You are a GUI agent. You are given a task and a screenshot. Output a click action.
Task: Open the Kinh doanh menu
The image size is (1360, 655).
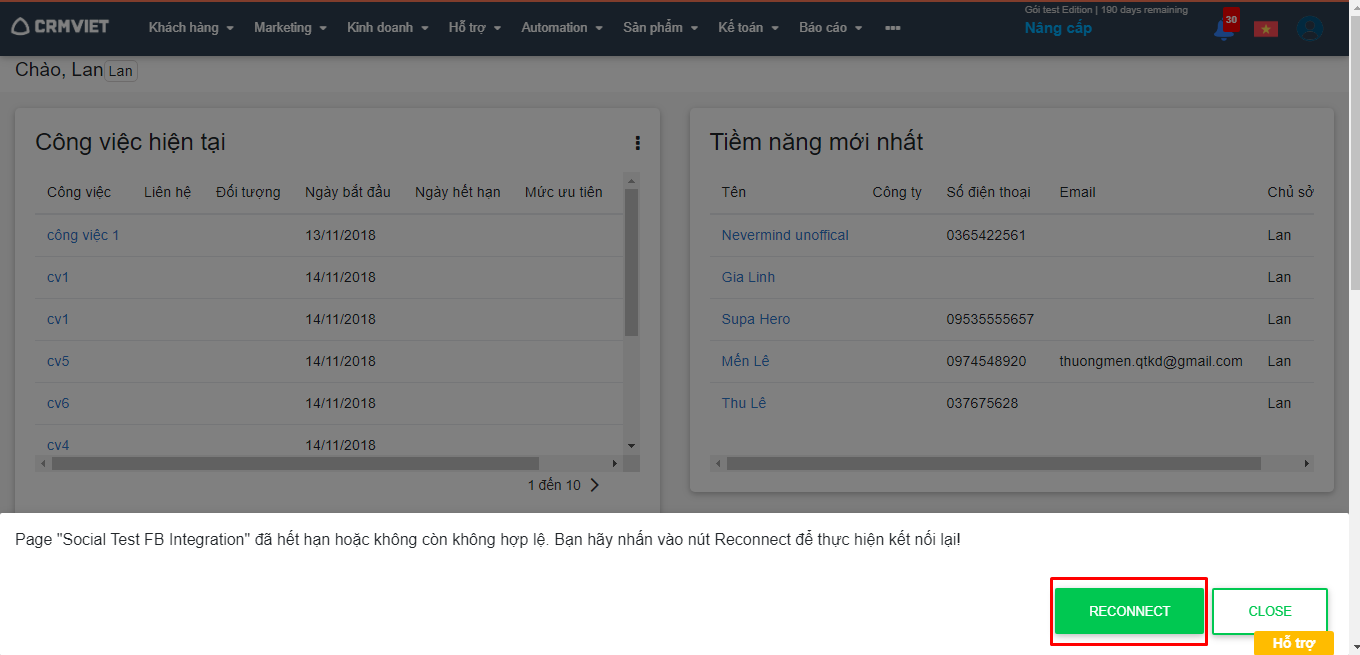388,28
